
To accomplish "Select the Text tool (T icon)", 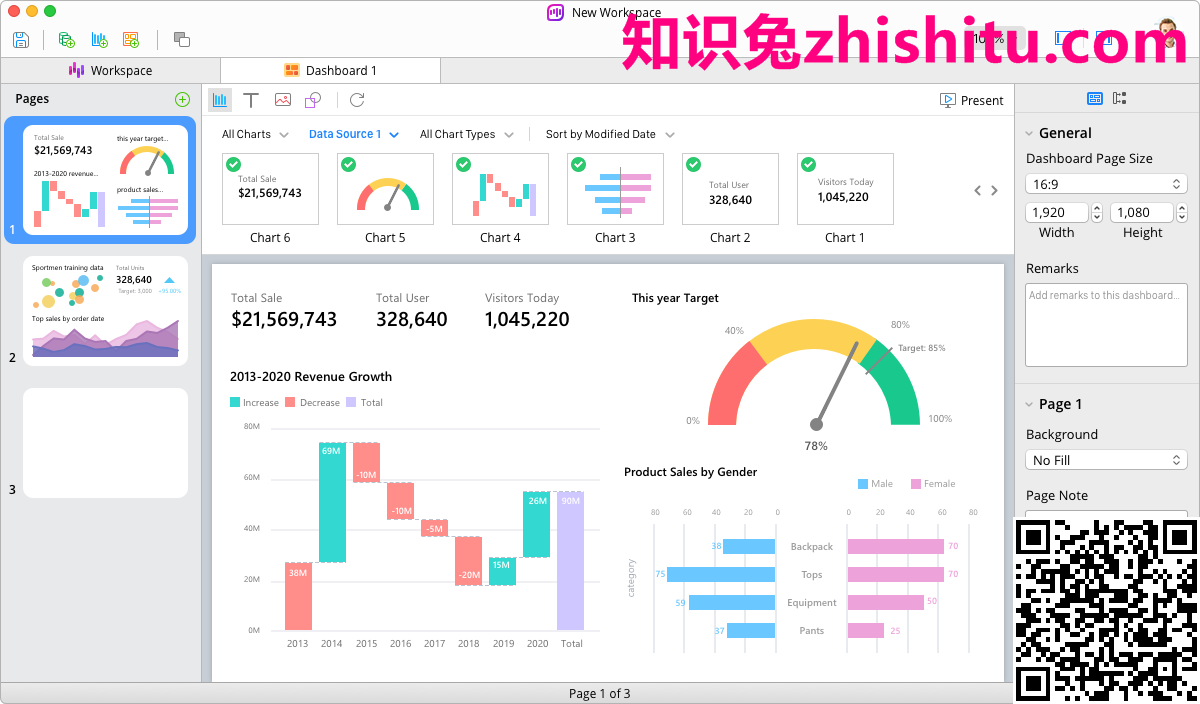I will click(251, 100).
